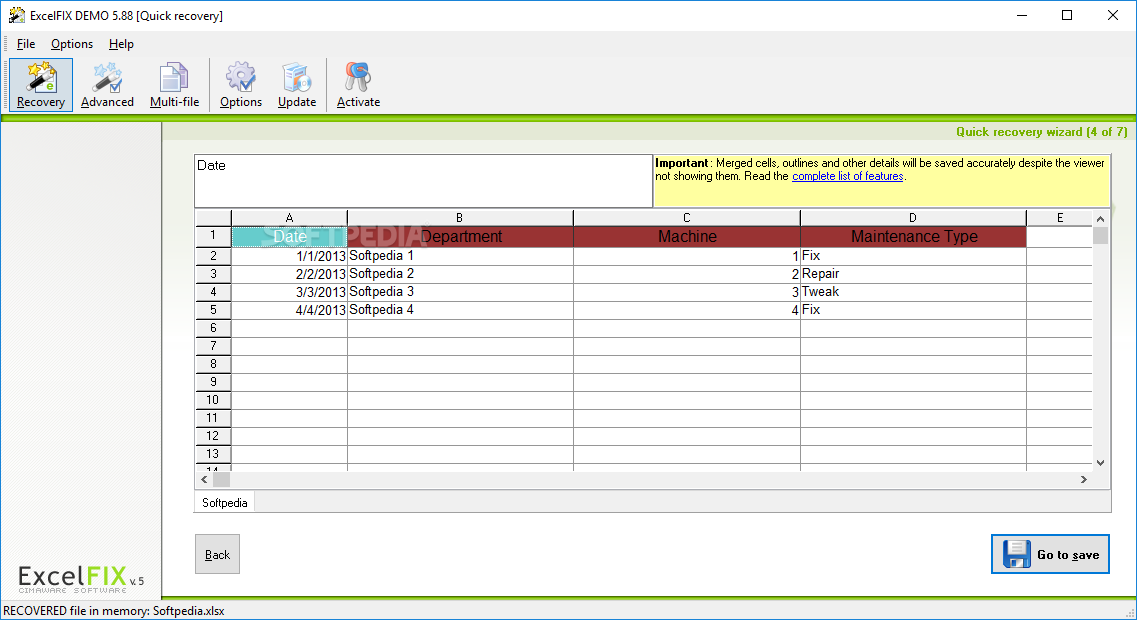Click the Department header cell
The width and height of the screenshot is (1137, 620).
(x=460, y=236)
